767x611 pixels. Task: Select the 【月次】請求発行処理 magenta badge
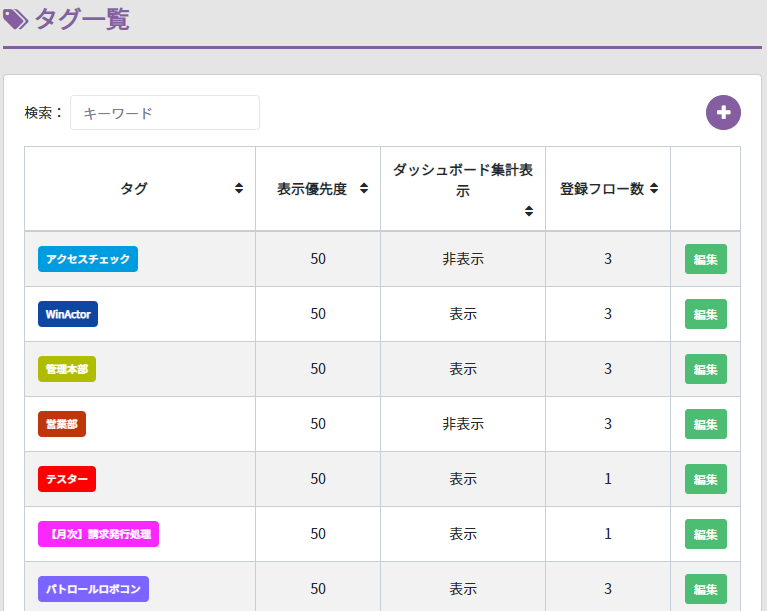click(98, 534)
